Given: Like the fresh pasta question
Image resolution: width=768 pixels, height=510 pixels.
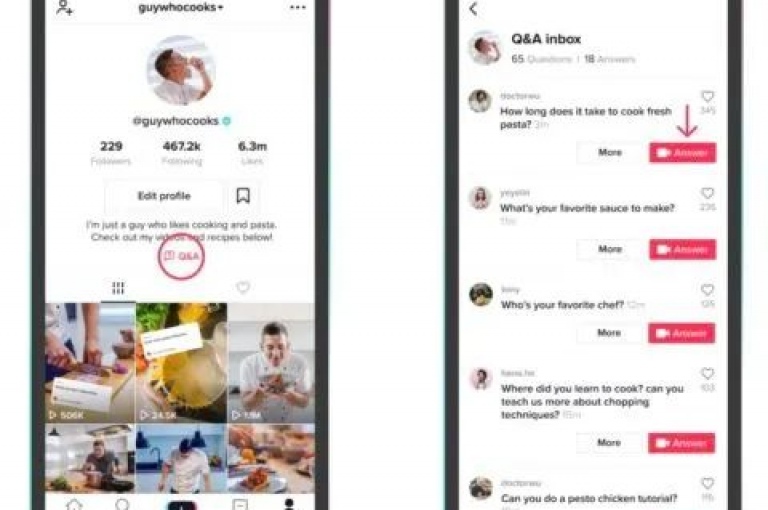Looking at the screenshot, I should click(x=707, y=96).
